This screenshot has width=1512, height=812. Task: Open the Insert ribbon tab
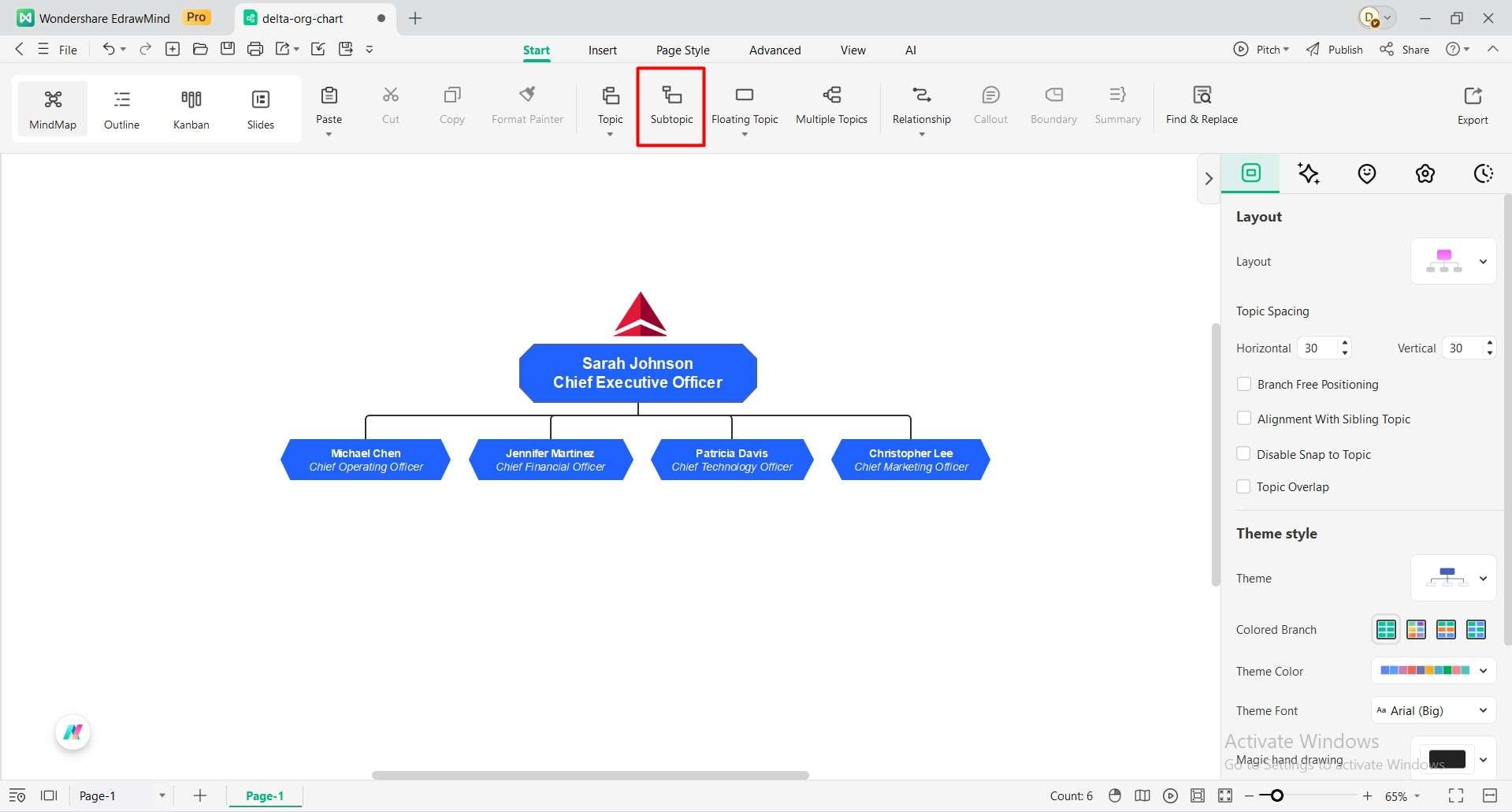tap(603, 50)
